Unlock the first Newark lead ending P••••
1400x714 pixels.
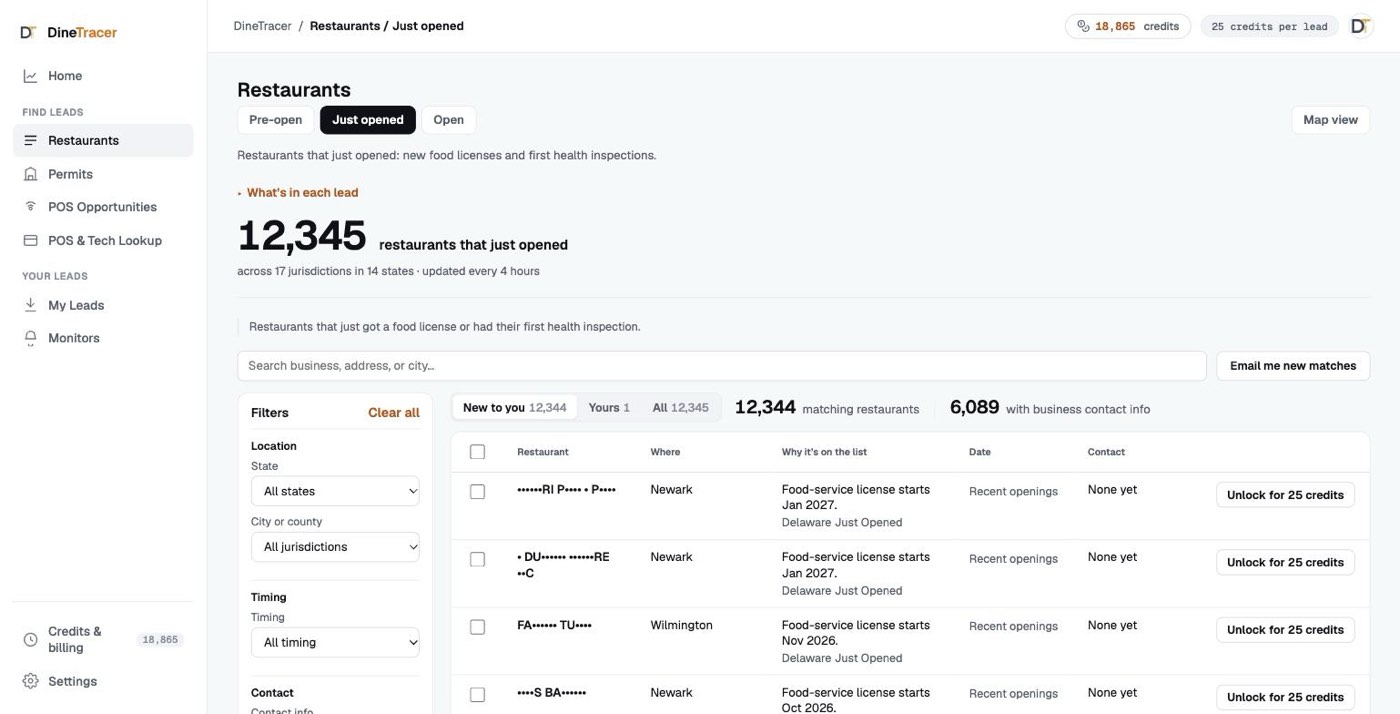(x=1285, y=495)
